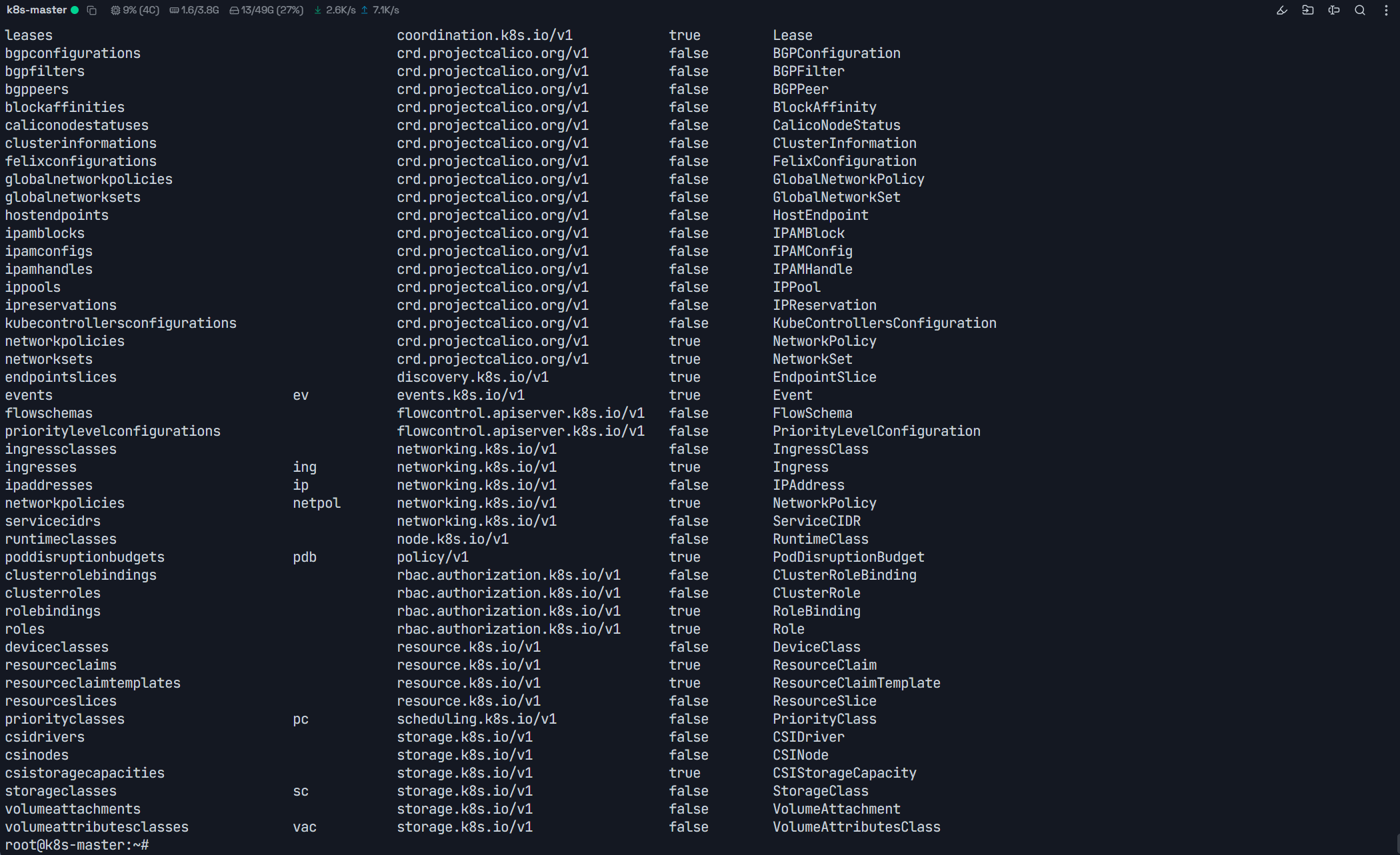This screenshot has width=1400, height=855.
Task: Click 'clusterrolebindings' resource name
Action: click(81, 575)
